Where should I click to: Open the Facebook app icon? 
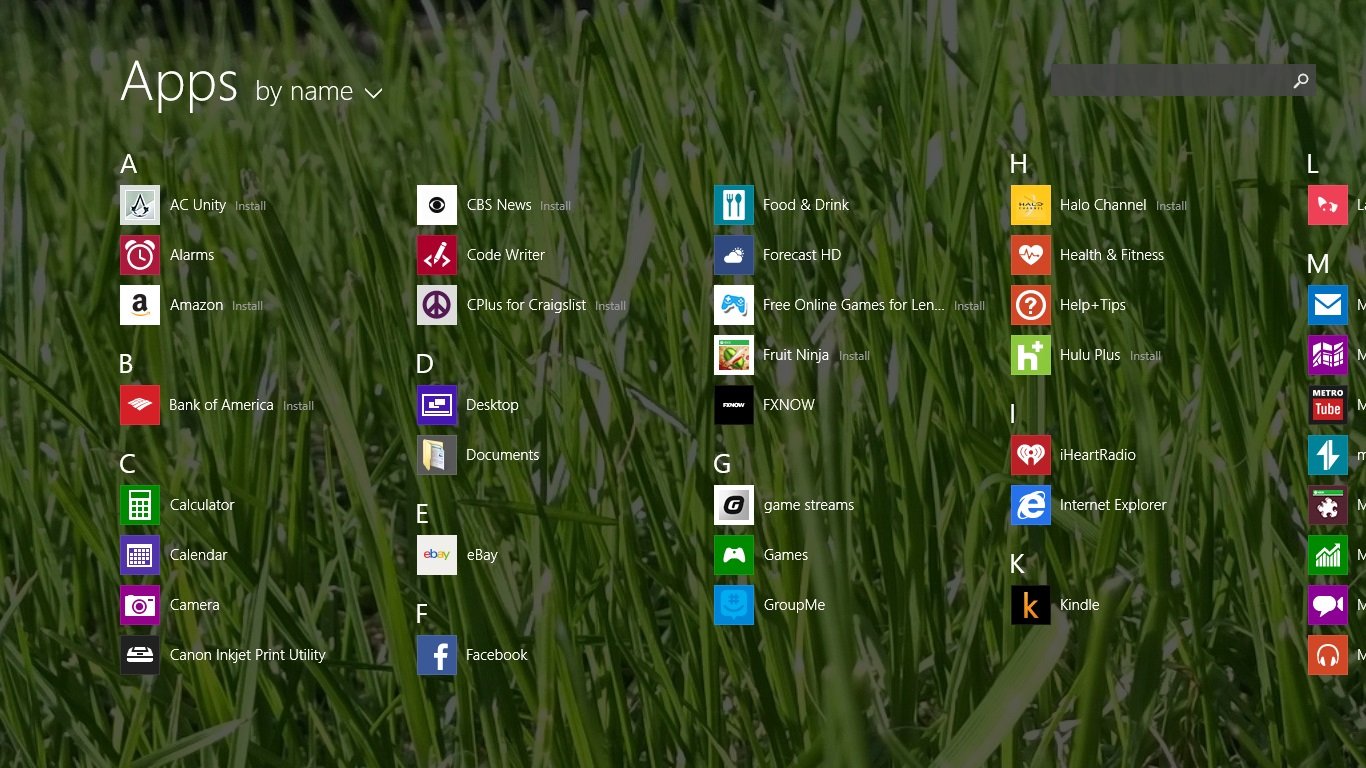pyautogui.click(x=437, y=655)
